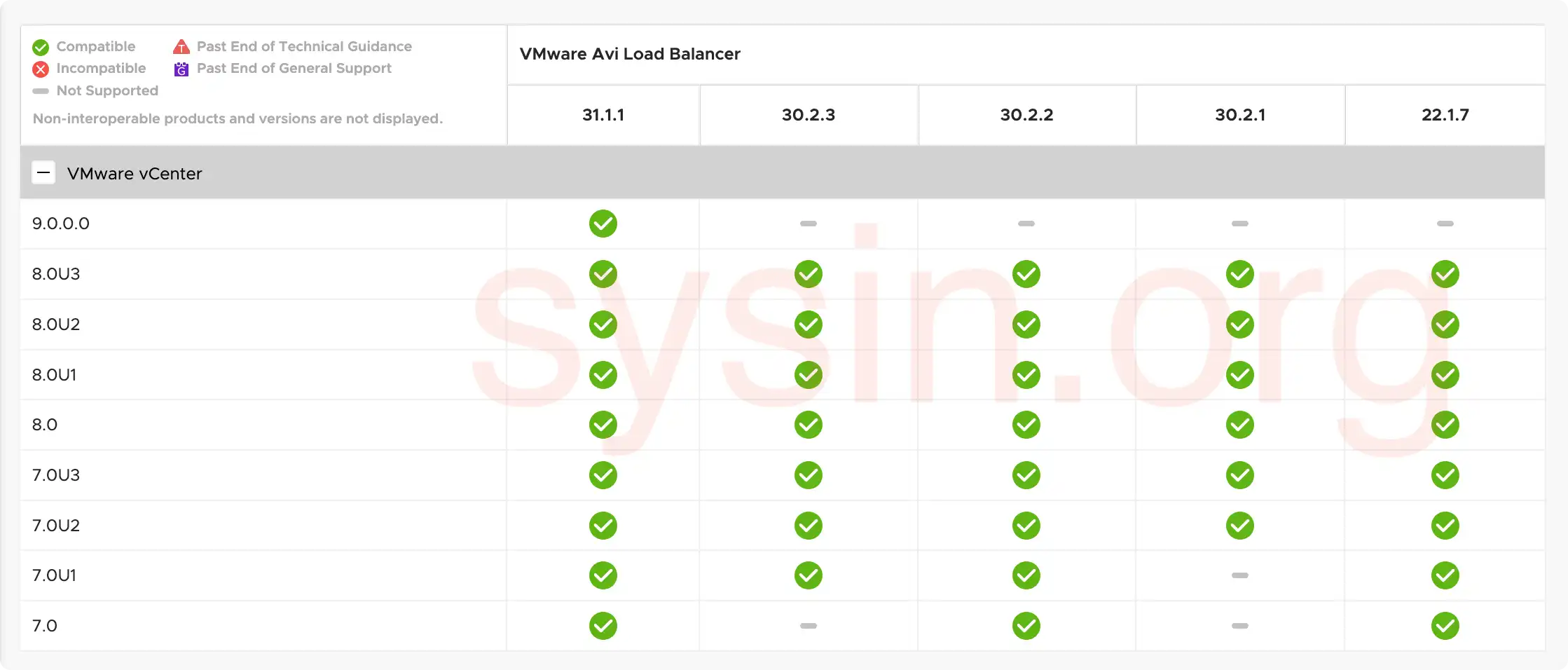Select the 30.2.2 column header
This screenshot has width=1568, height=670.
coord(1026,115)
